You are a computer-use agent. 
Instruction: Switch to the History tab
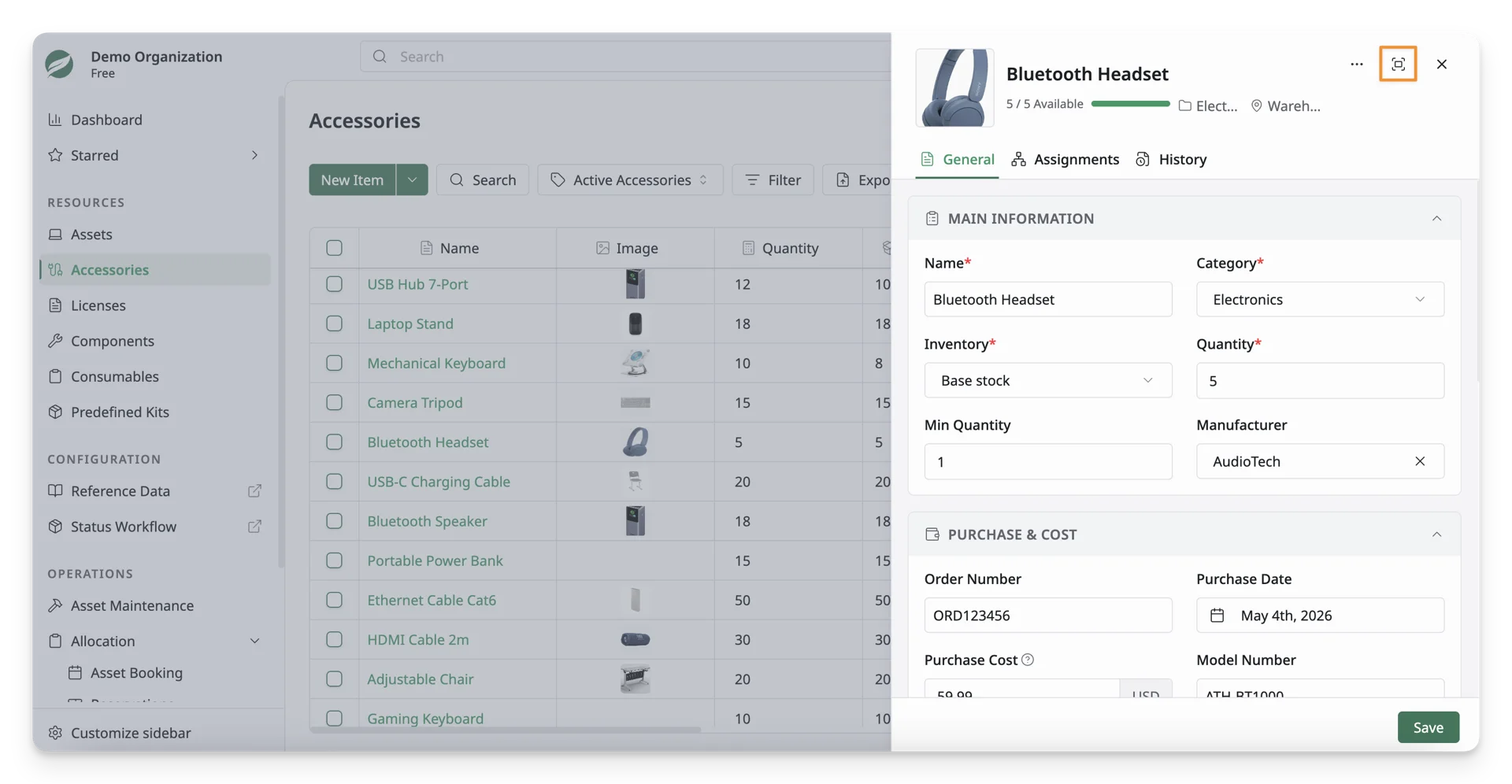[1171, 159]
